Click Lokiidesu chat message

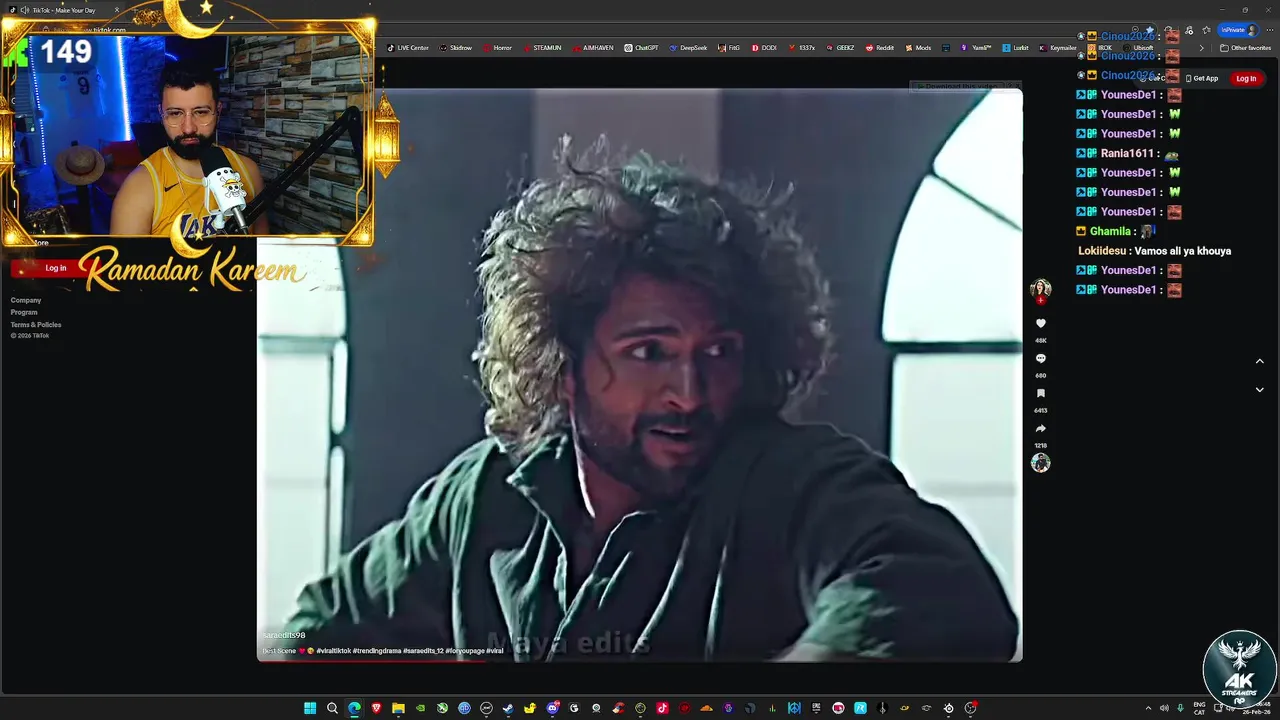(1154, 251)
